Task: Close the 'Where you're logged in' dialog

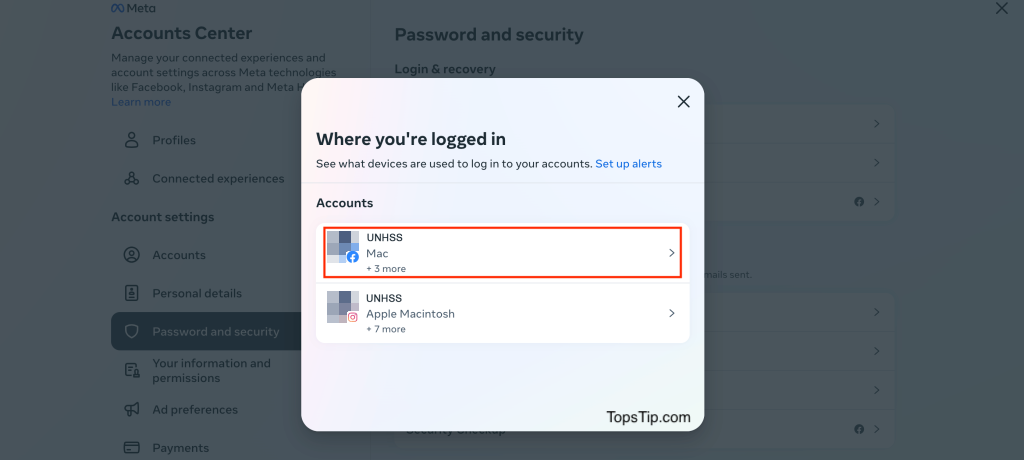Action: pos(683,102)
